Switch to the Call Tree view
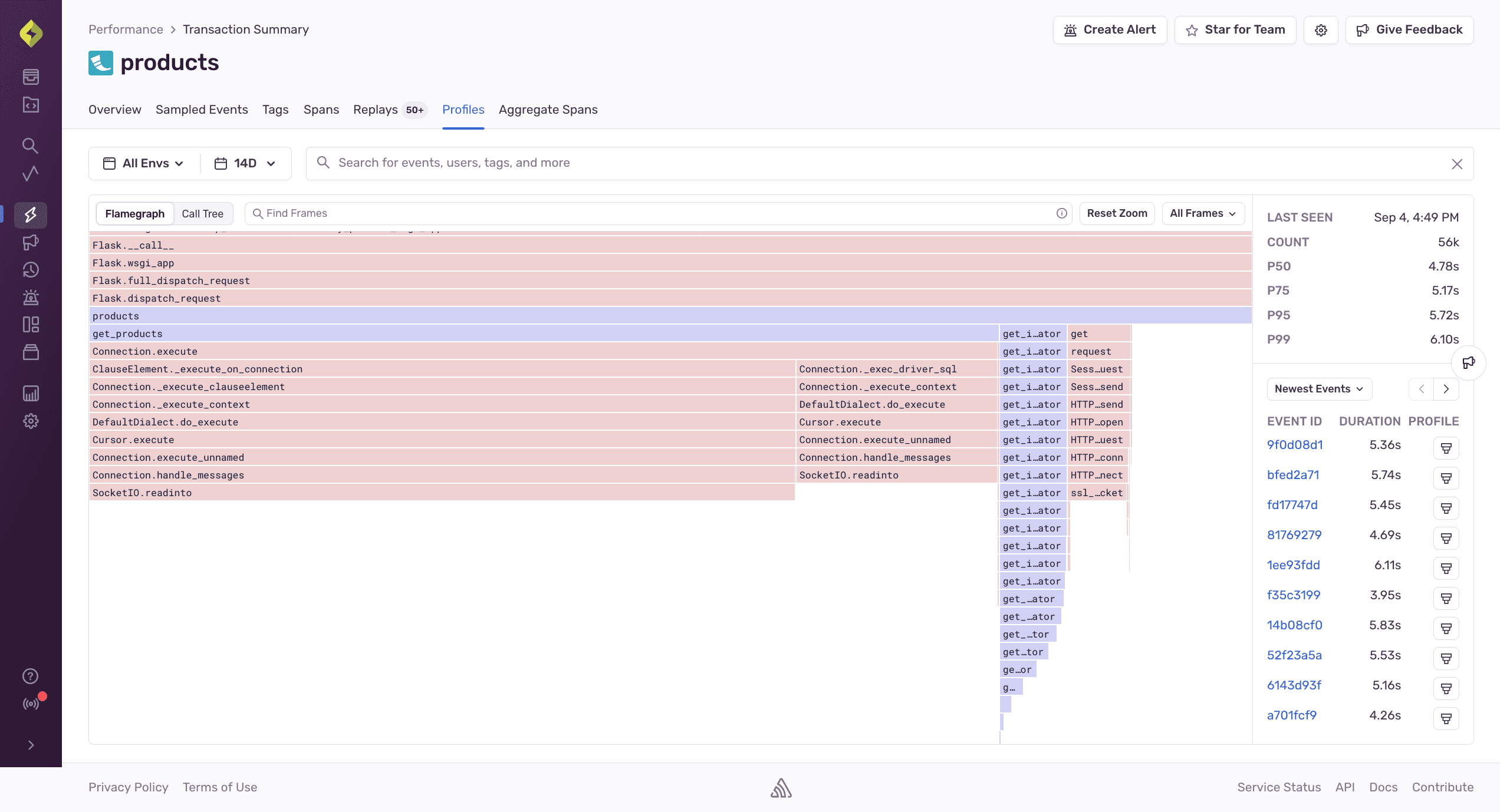 [202, 213]
